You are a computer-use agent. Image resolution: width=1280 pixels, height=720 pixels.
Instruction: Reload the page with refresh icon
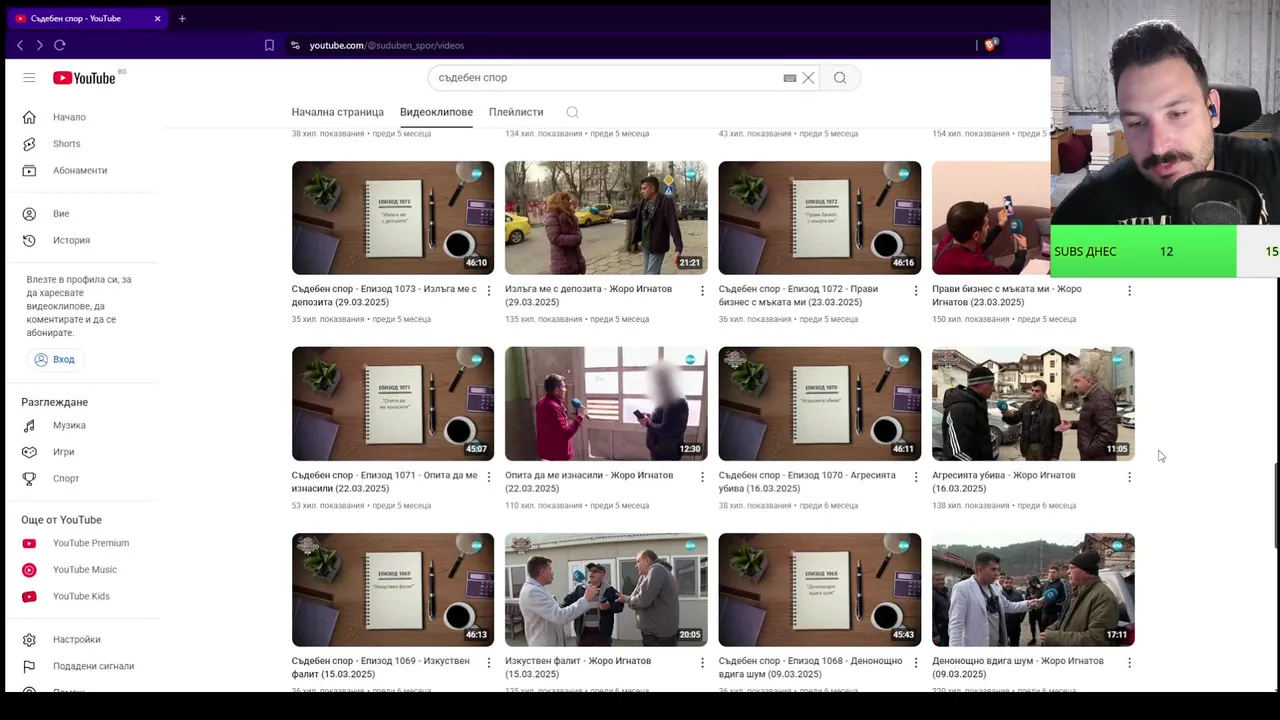pyautogui.click(x=60, y=45)
